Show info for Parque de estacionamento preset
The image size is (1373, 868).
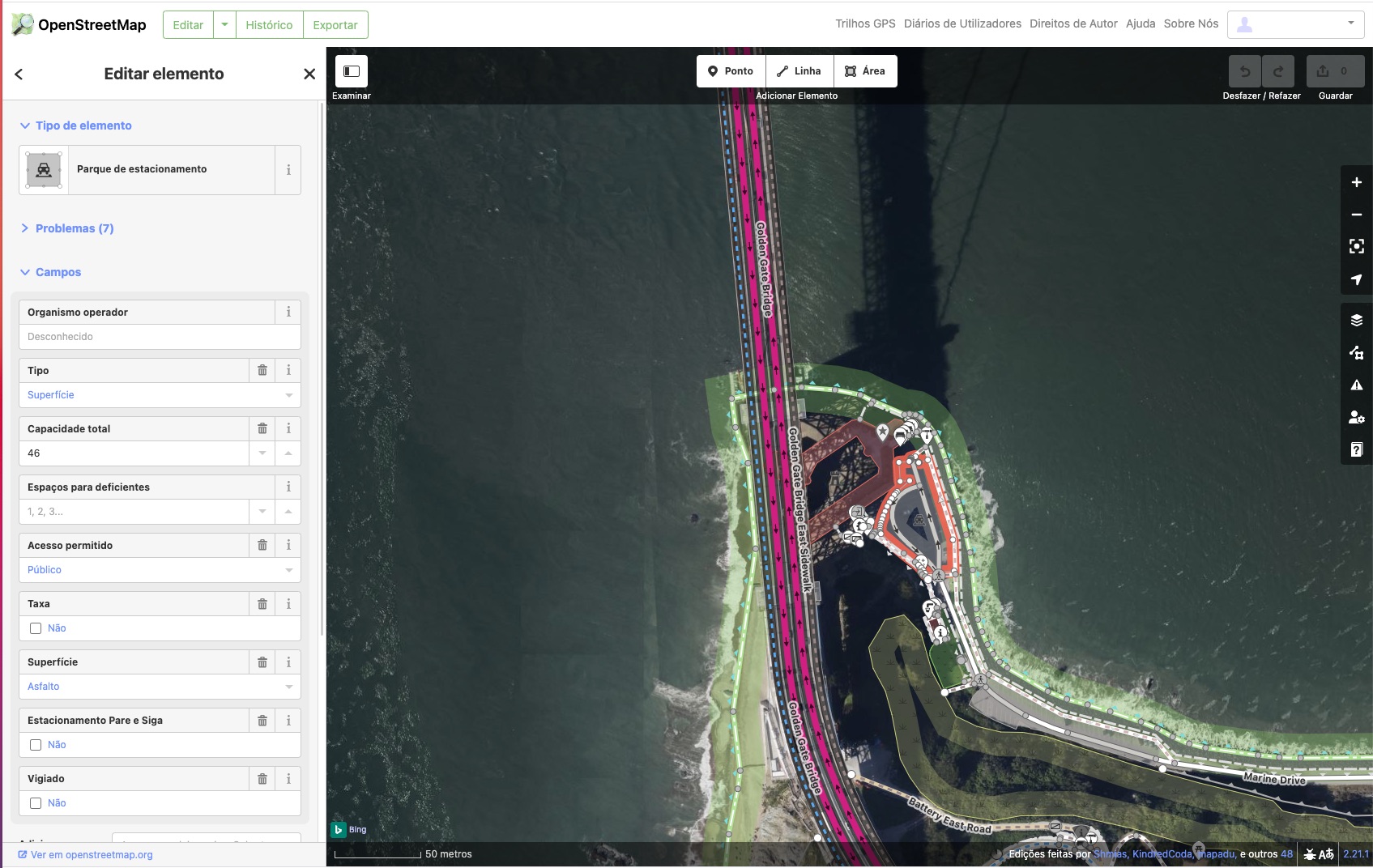[x=288, y=170]
